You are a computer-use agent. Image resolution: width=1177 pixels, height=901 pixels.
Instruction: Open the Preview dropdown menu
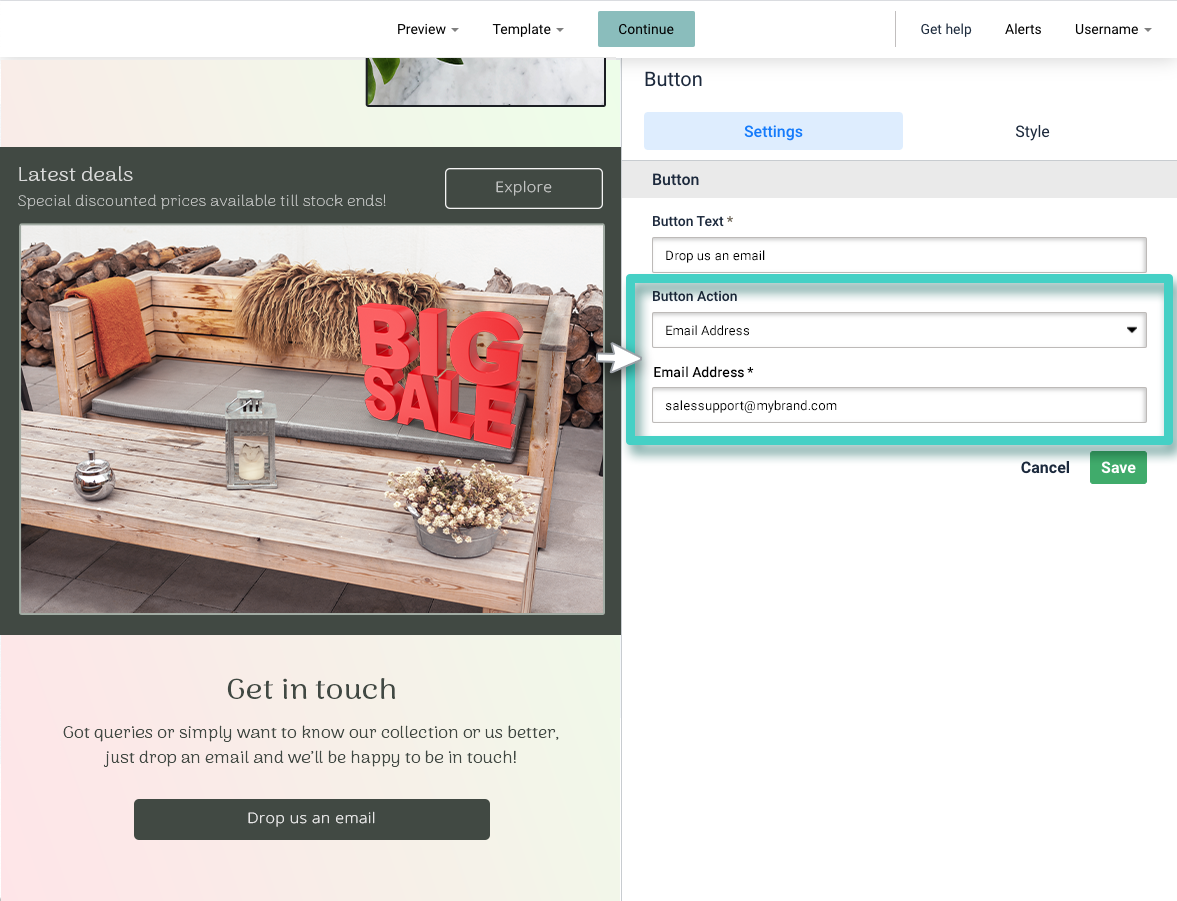coord(427,29)
